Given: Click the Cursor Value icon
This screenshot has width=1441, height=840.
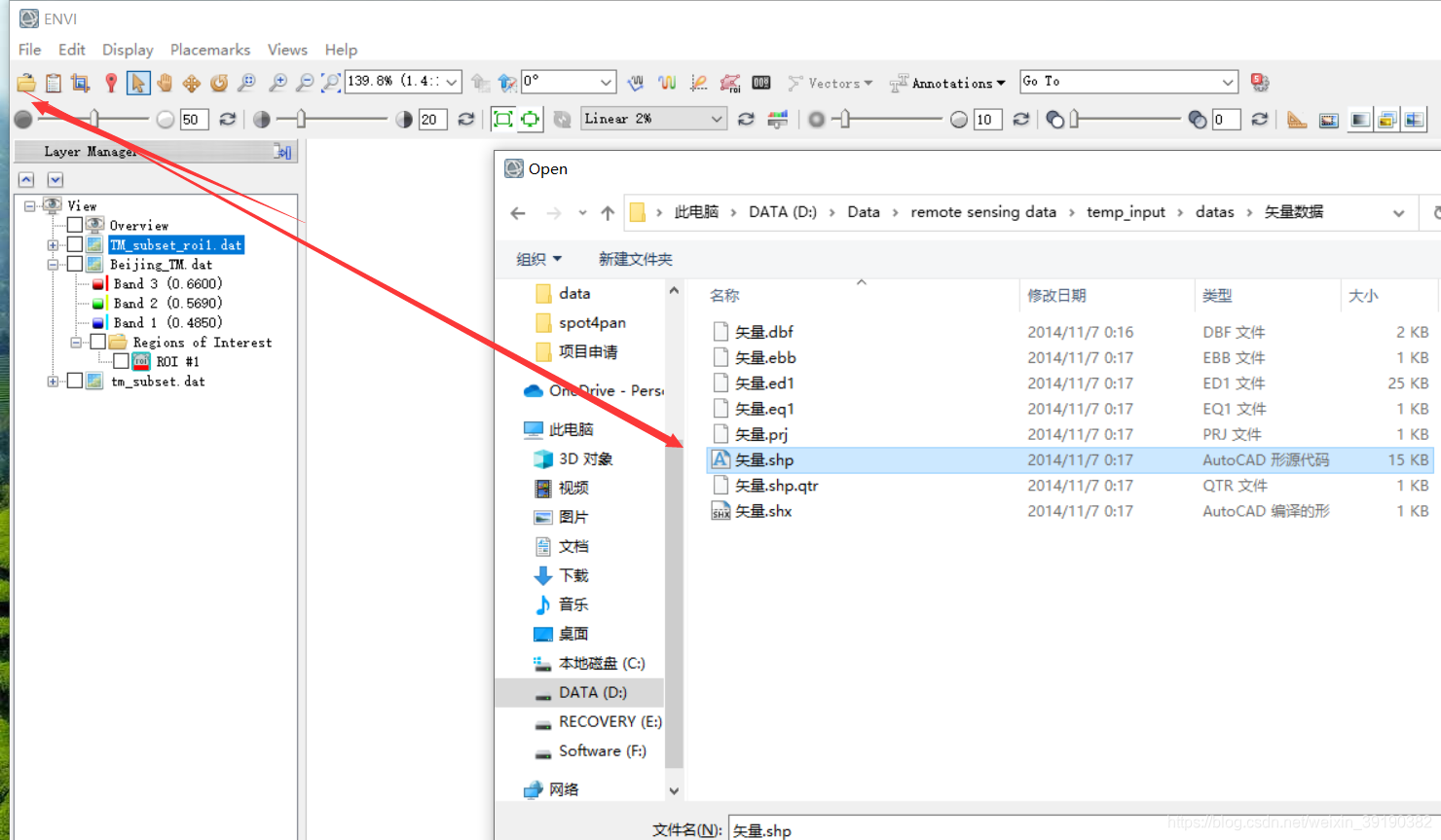Looking at the screenshot, I should click(x=760, y=83).
